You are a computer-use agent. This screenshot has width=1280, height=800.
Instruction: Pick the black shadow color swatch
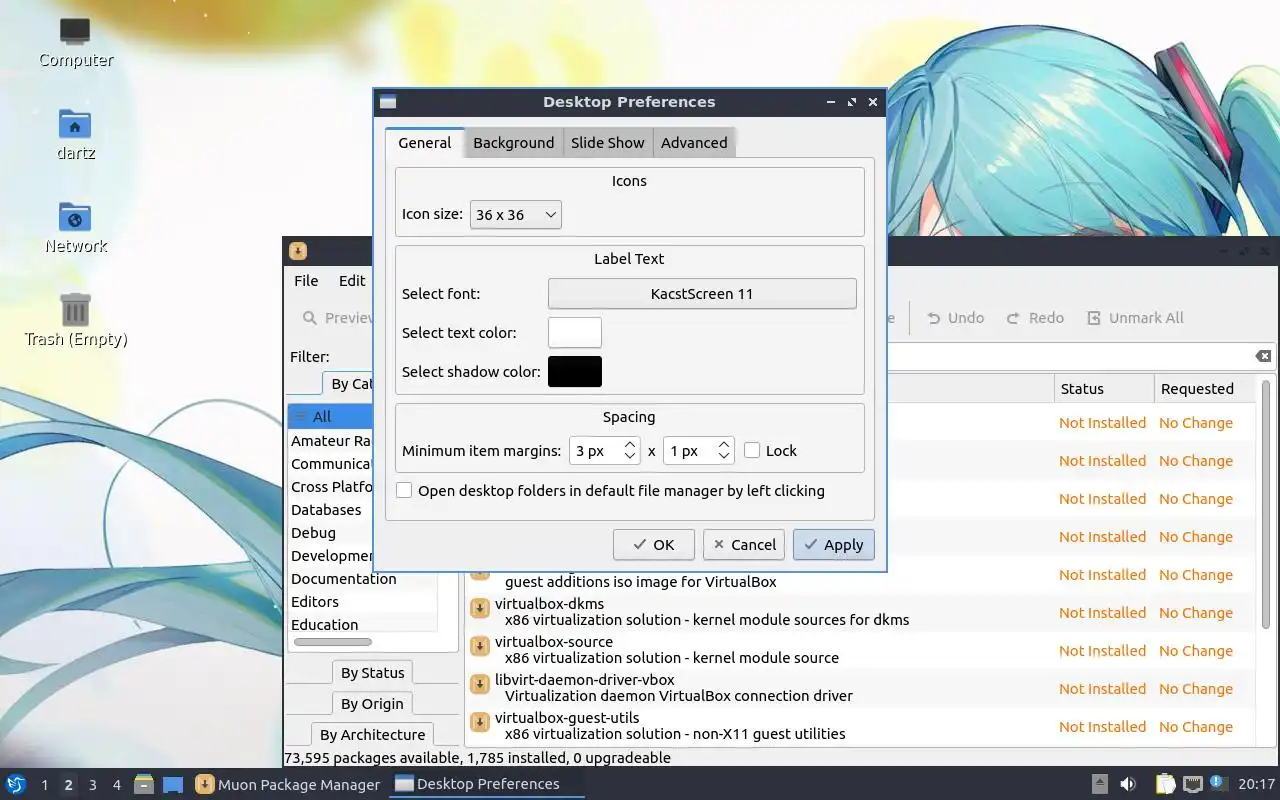coord(575,372)
